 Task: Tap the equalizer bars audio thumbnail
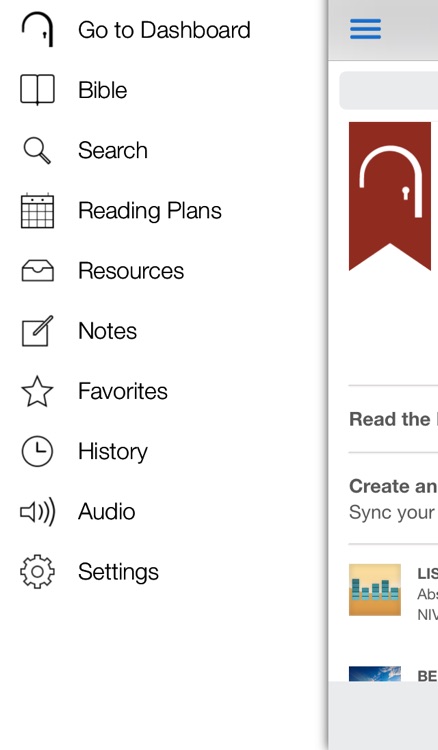tap(375, 590)
